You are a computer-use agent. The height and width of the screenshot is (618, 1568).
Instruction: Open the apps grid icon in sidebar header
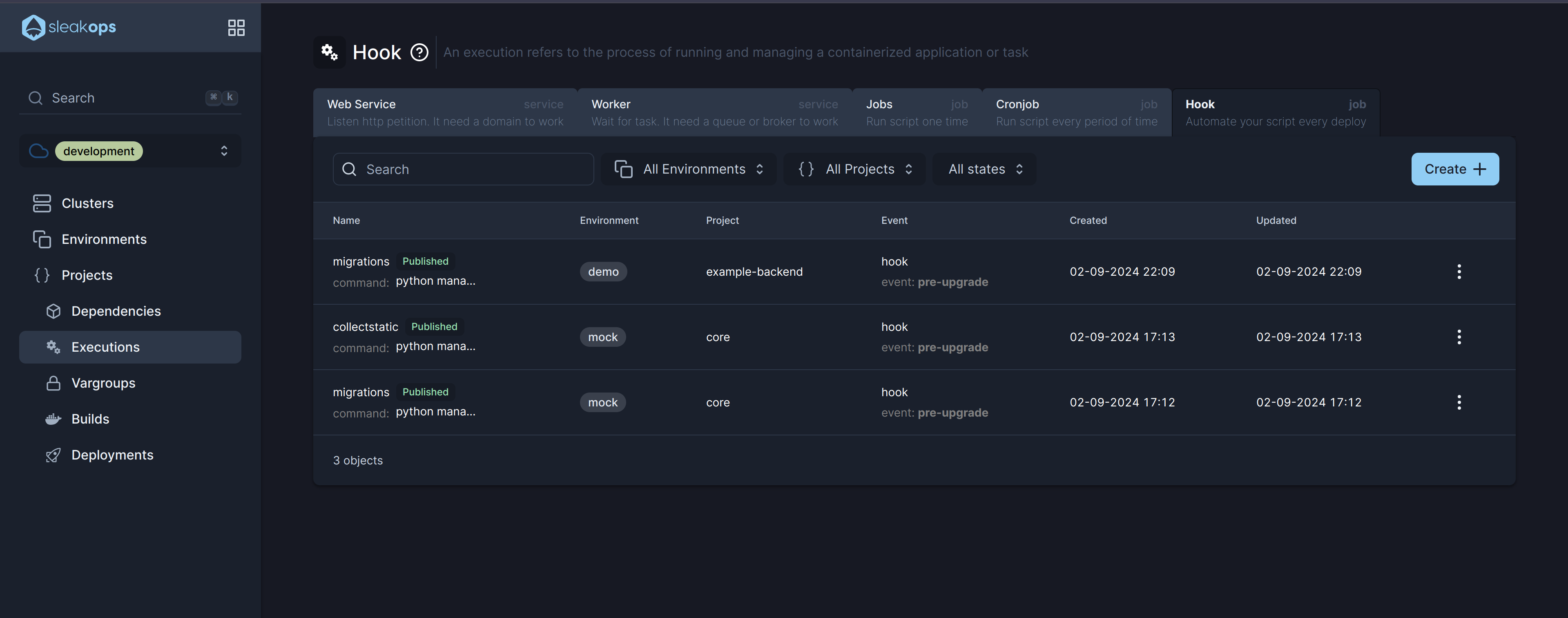[x=236, y=27]
